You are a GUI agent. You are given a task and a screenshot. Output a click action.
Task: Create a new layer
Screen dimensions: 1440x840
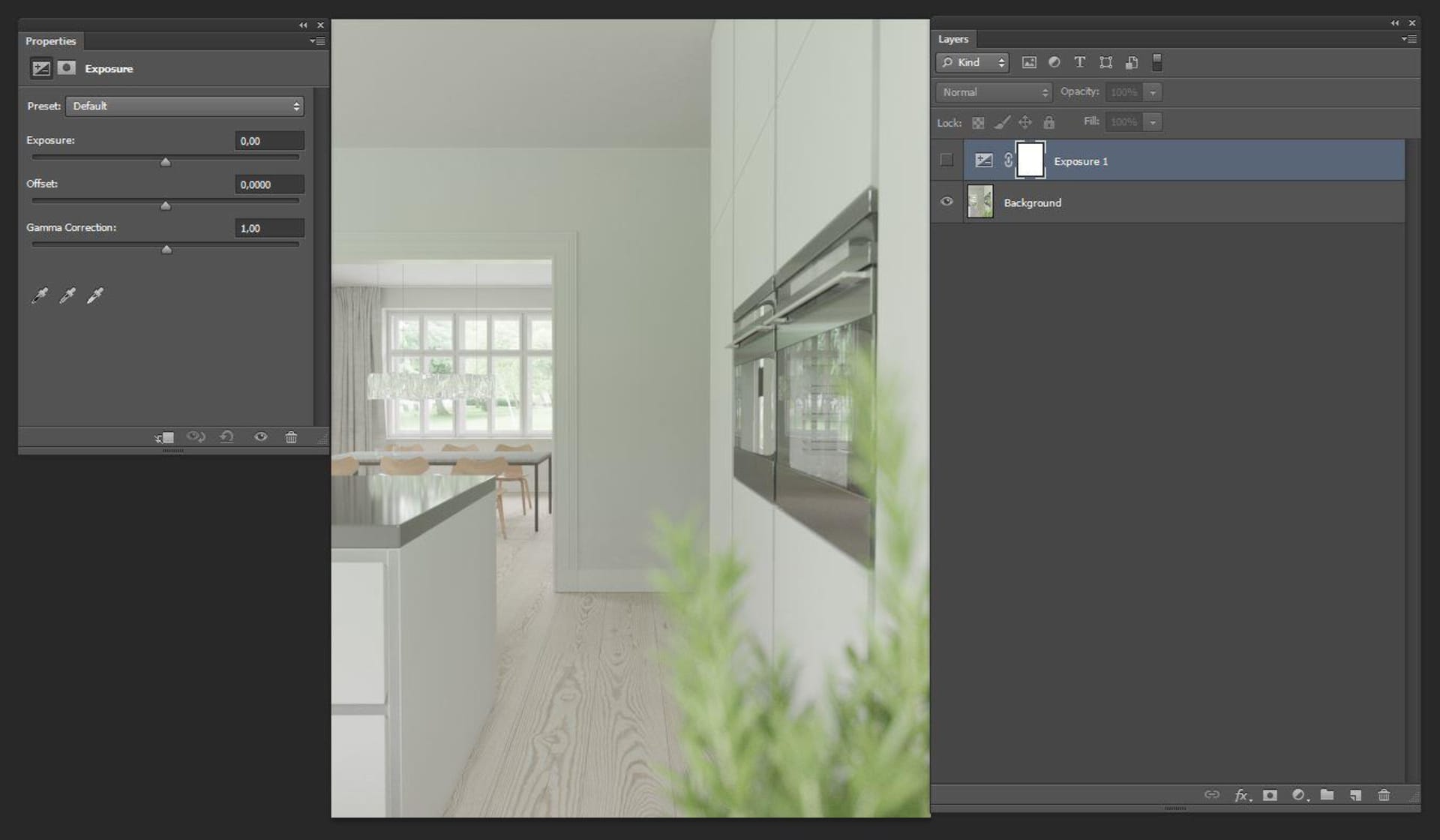click(1355, 795)
